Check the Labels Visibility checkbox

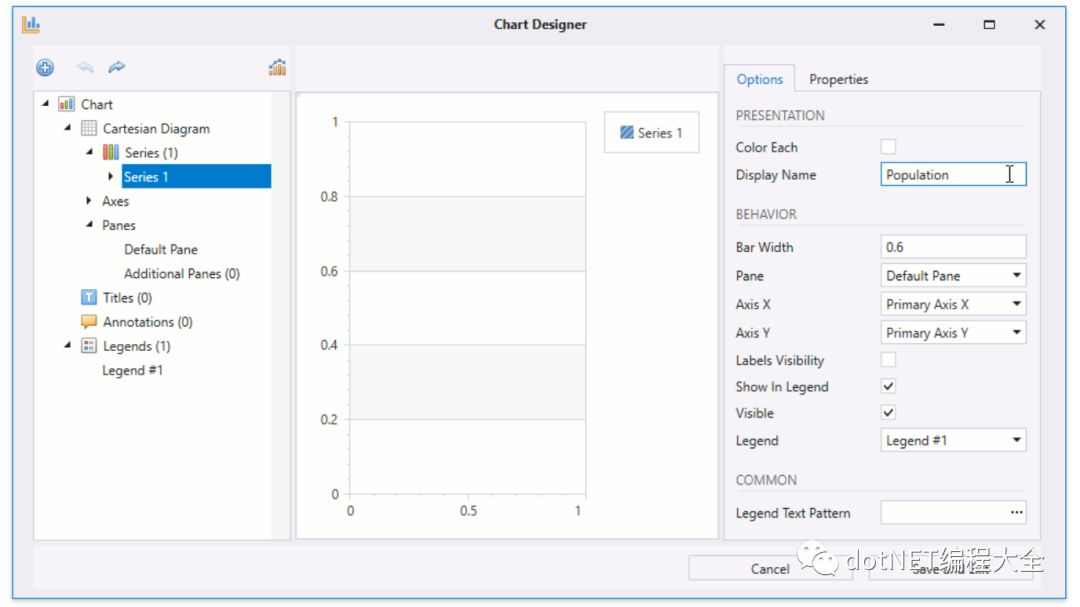click(x=888, y=360)
